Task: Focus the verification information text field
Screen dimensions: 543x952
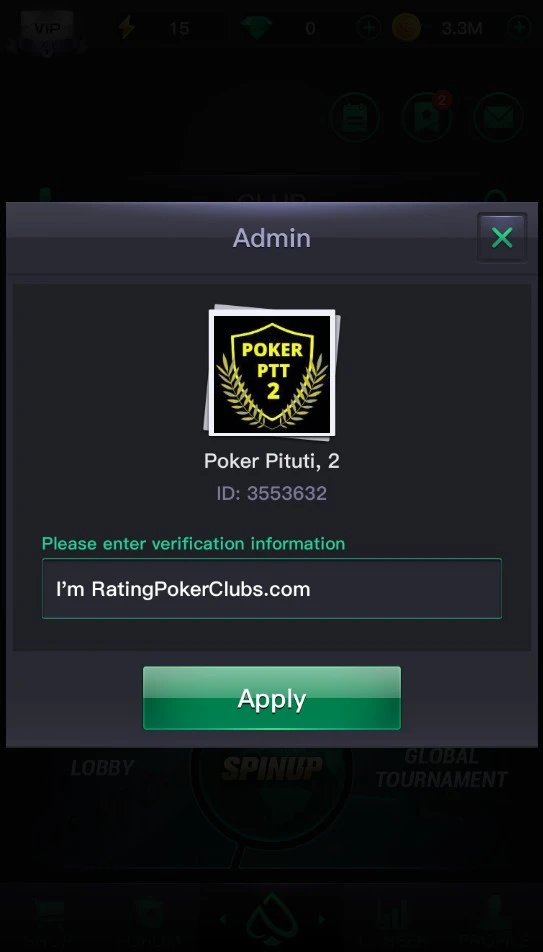Action: 272,589
